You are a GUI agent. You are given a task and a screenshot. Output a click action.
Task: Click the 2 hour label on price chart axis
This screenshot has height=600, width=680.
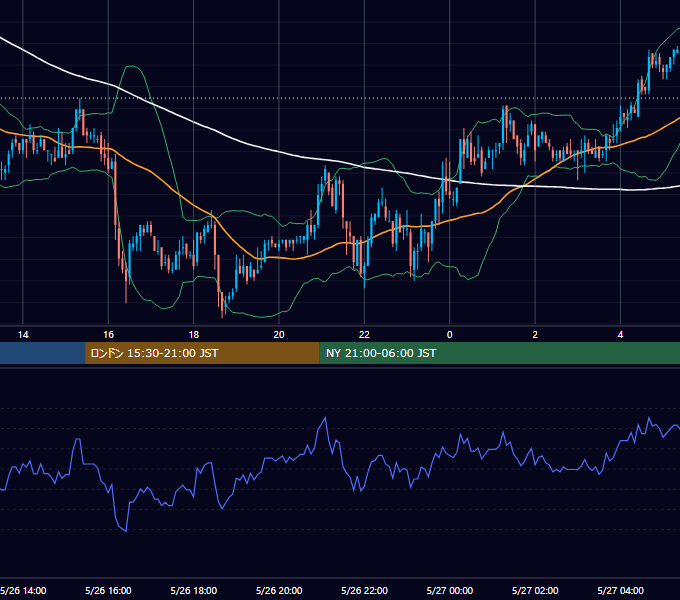(535, 334)
